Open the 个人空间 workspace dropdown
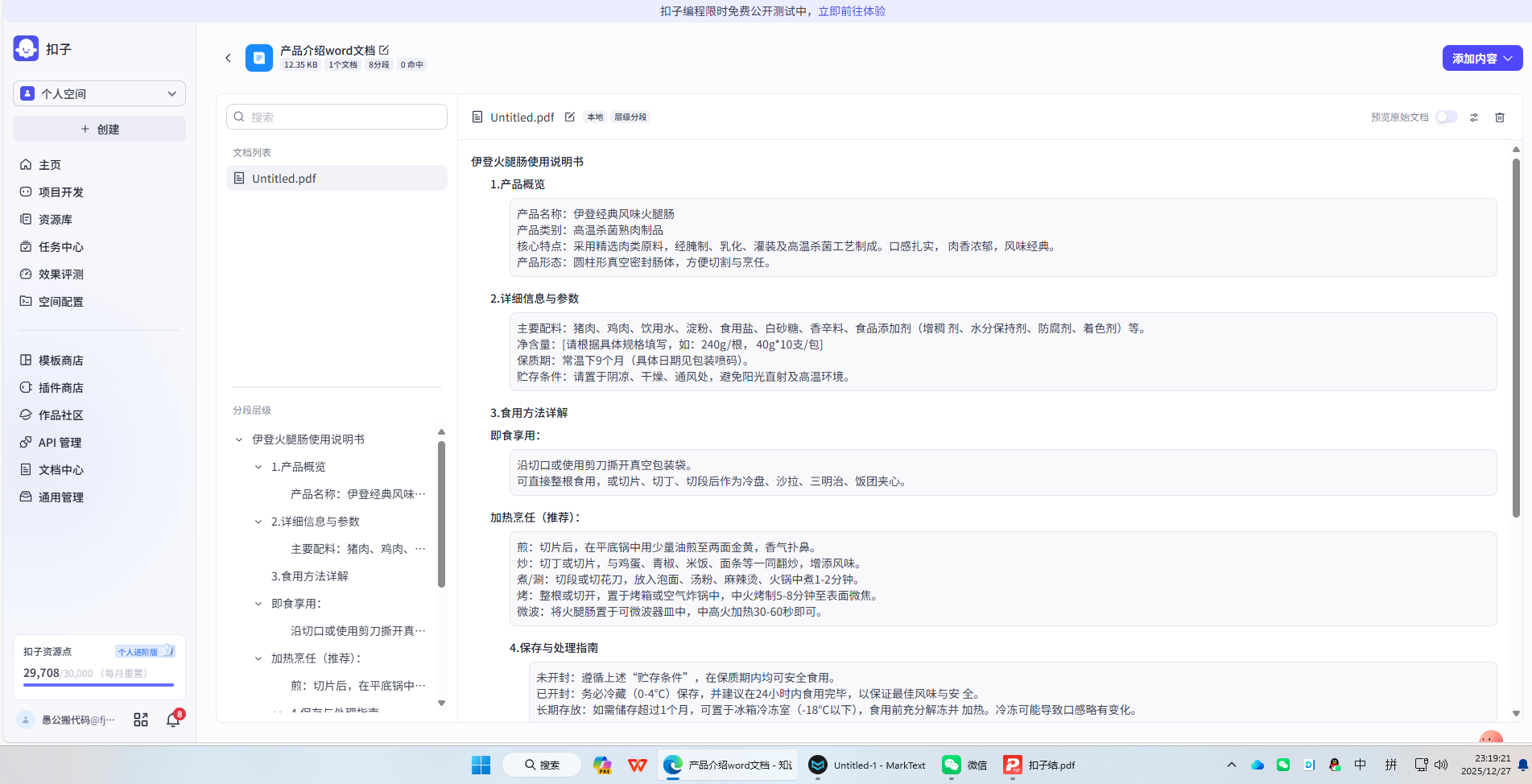 tap(98, 93)
